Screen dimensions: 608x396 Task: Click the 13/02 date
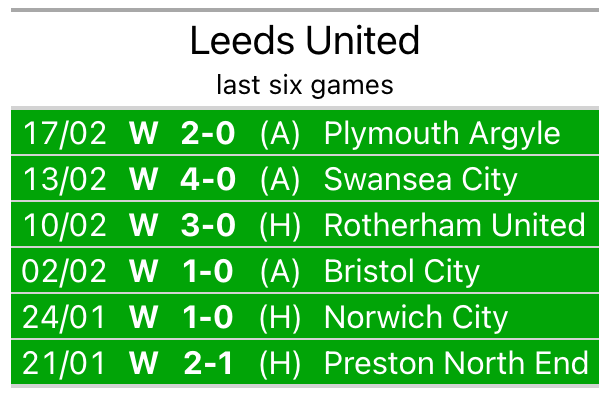(x=64, y=179)
